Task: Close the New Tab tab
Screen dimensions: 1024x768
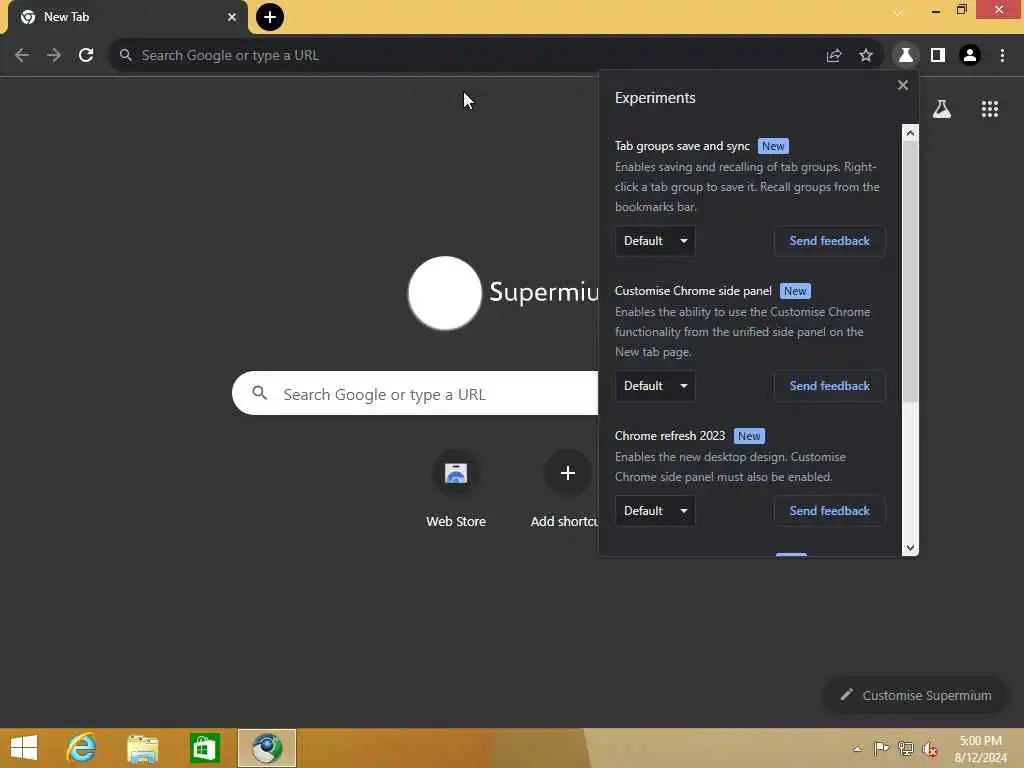Action: click(232, 17)
